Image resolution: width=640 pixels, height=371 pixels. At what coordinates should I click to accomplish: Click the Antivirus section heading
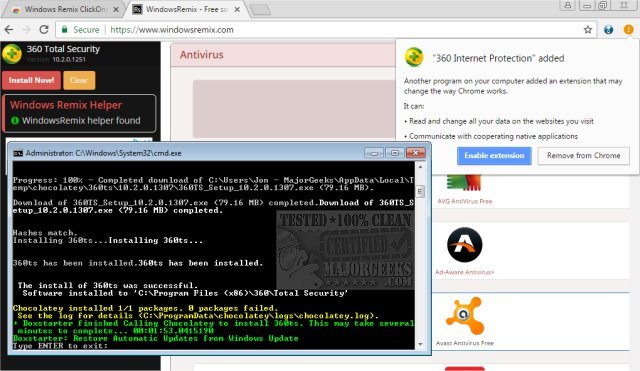tap(202, 55)
